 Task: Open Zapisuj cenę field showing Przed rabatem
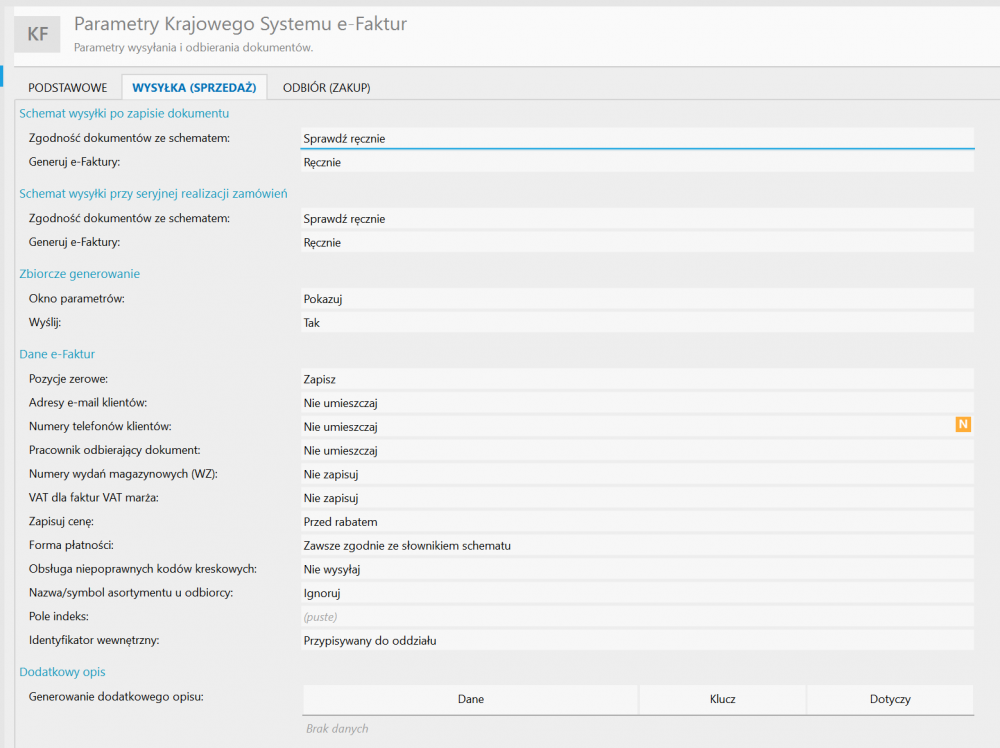637,522
